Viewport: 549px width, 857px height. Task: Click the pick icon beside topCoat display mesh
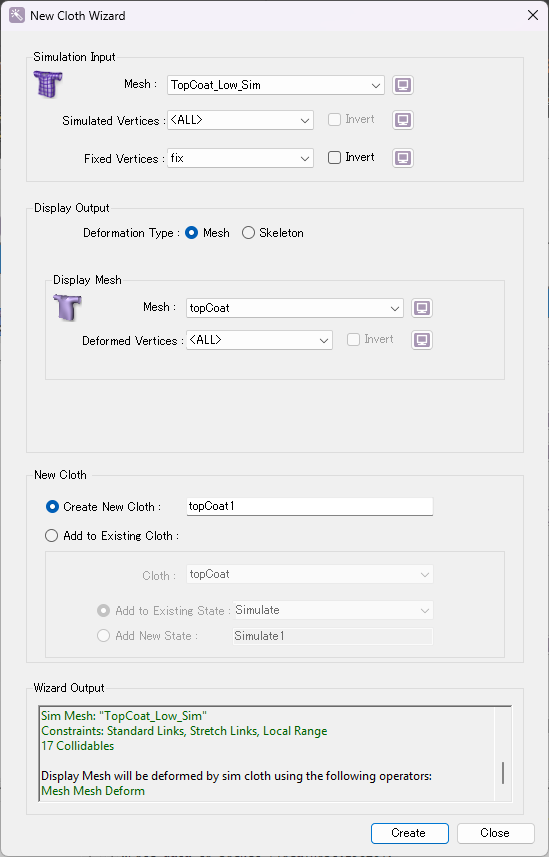(x=422, y=308)
